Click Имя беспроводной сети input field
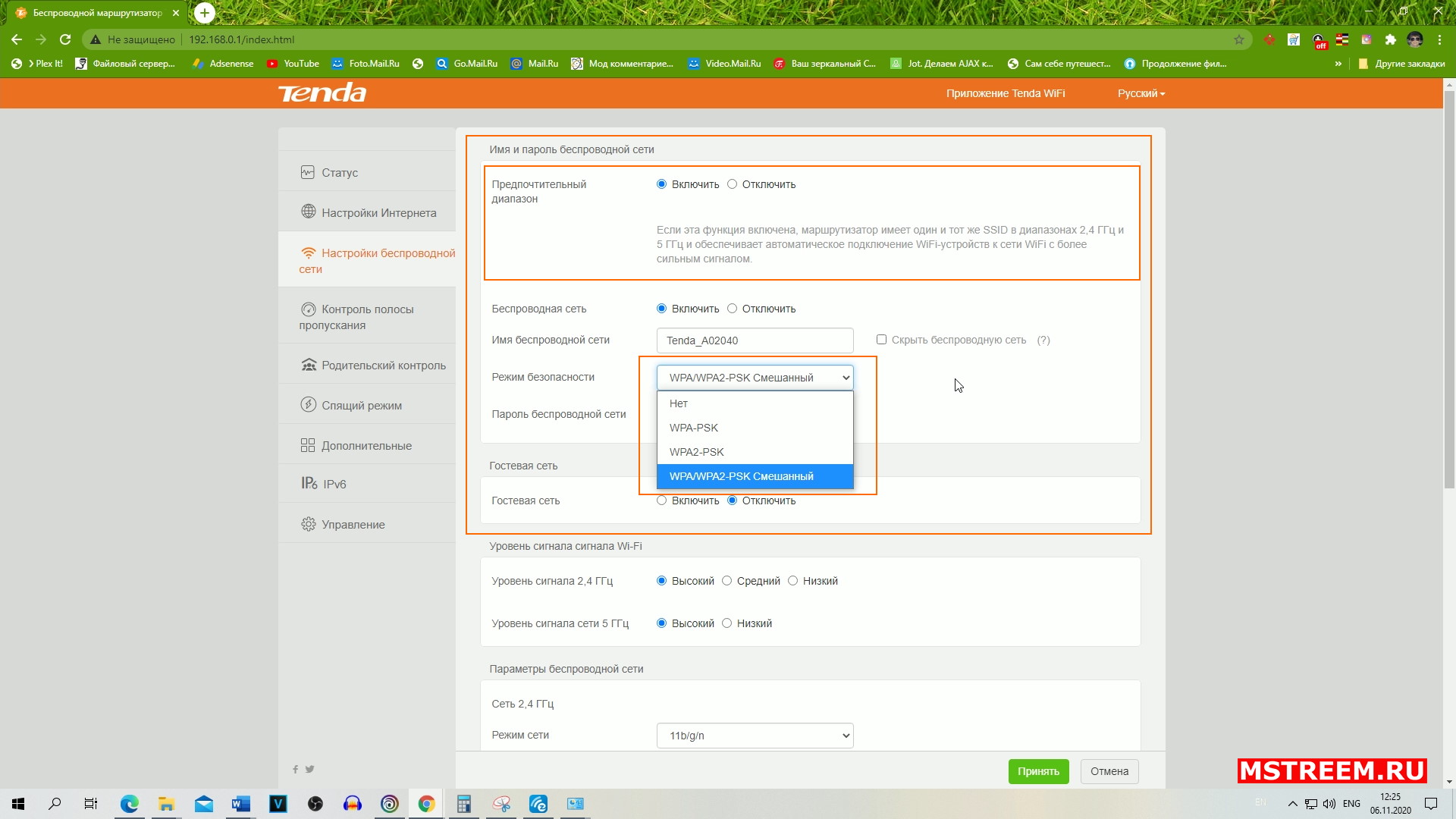Viewport: 1456px width, 819px height. (754, 340)
